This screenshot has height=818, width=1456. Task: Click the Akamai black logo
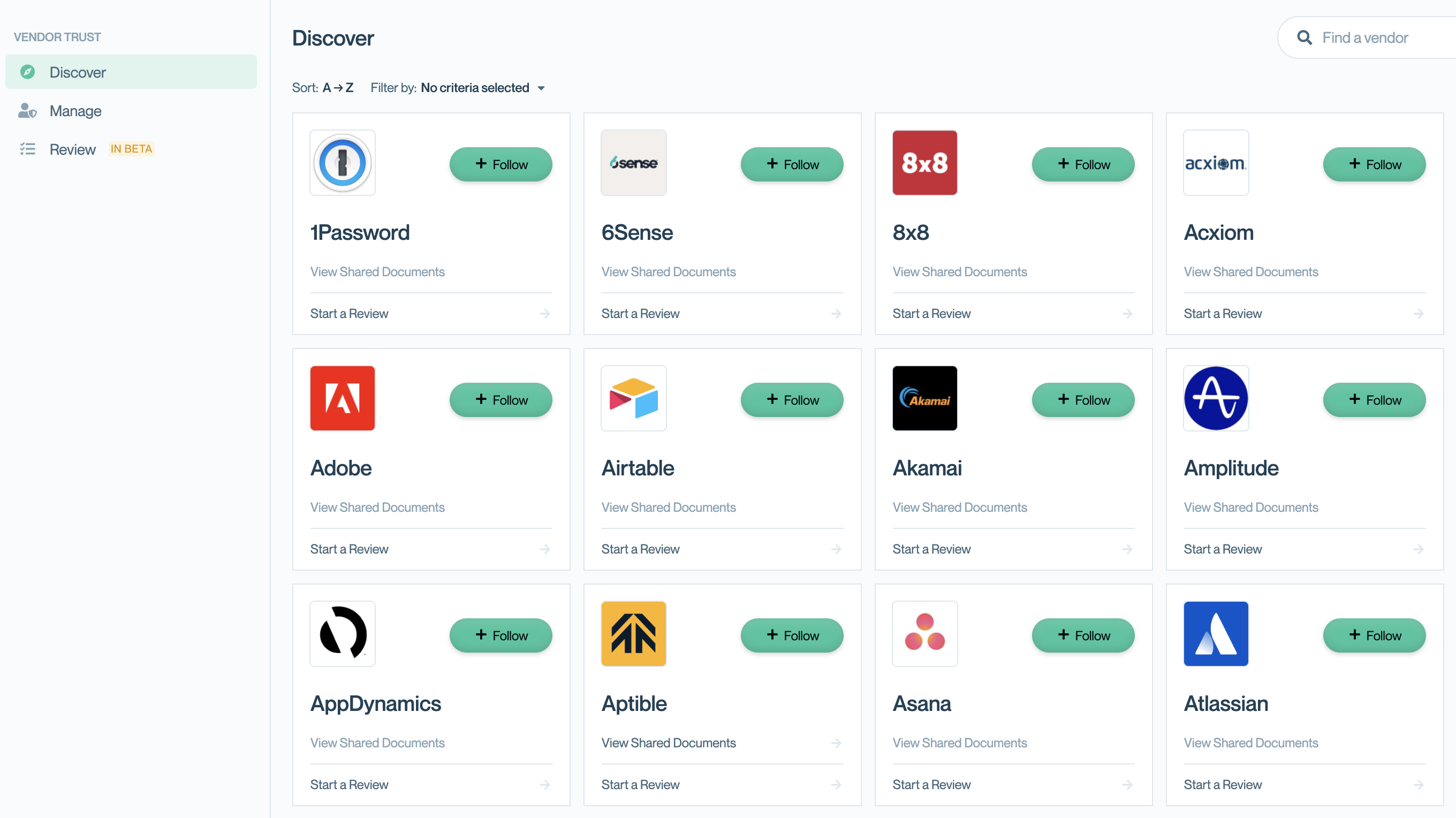point(924,398)
